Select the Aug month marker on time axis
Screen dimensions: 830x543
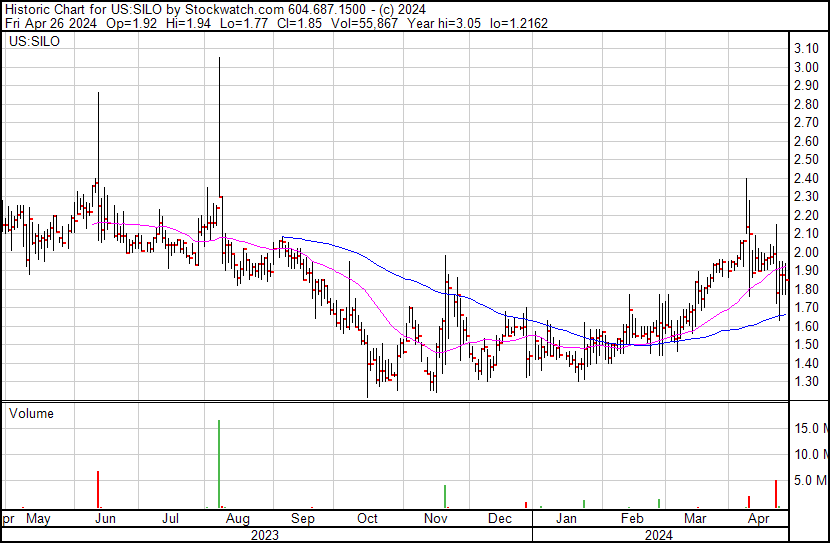(238, 519)
